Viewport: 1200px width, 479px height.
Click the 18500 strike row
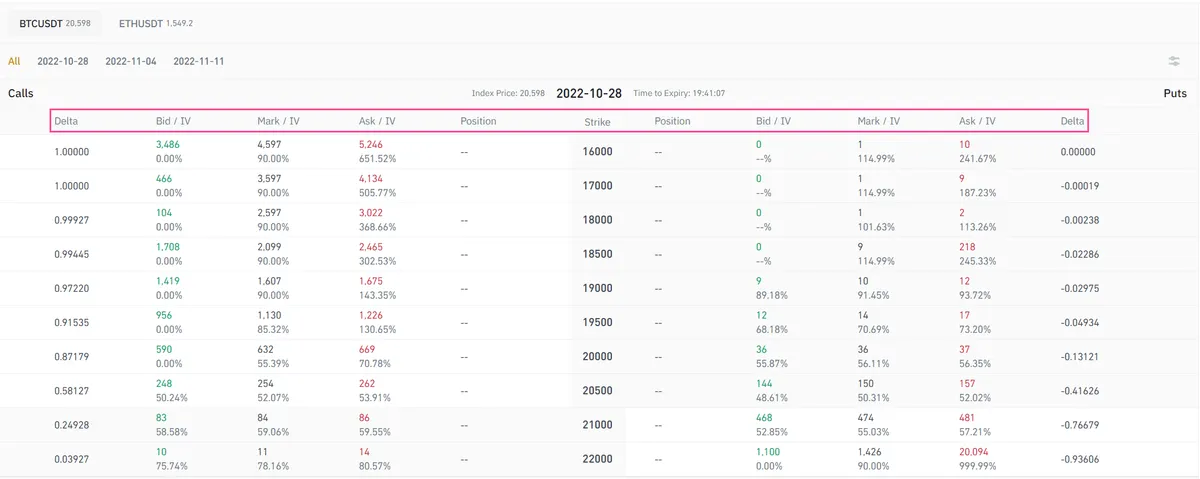click(x=598, y=254)
